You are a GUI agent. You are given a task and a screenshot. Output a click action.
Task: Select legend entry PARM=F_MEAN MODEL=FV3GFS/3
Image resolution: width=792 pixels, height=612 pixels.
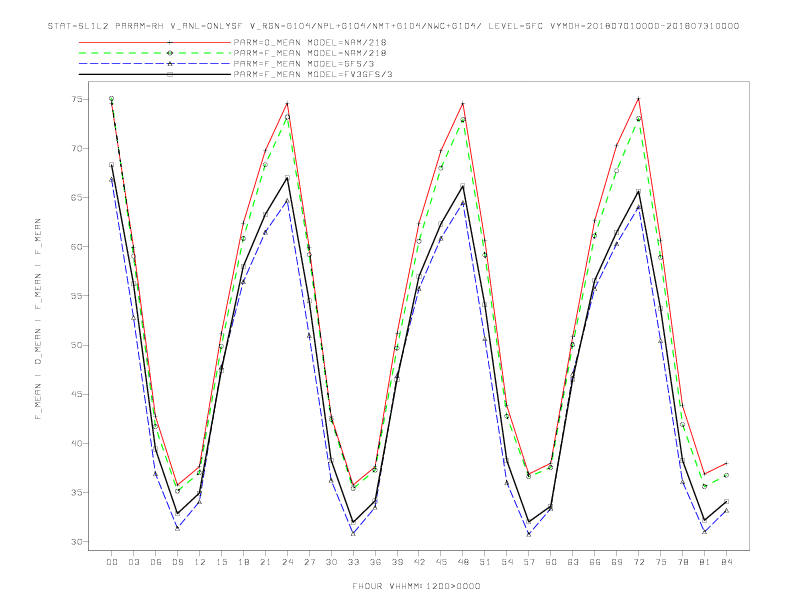(313, 74)
